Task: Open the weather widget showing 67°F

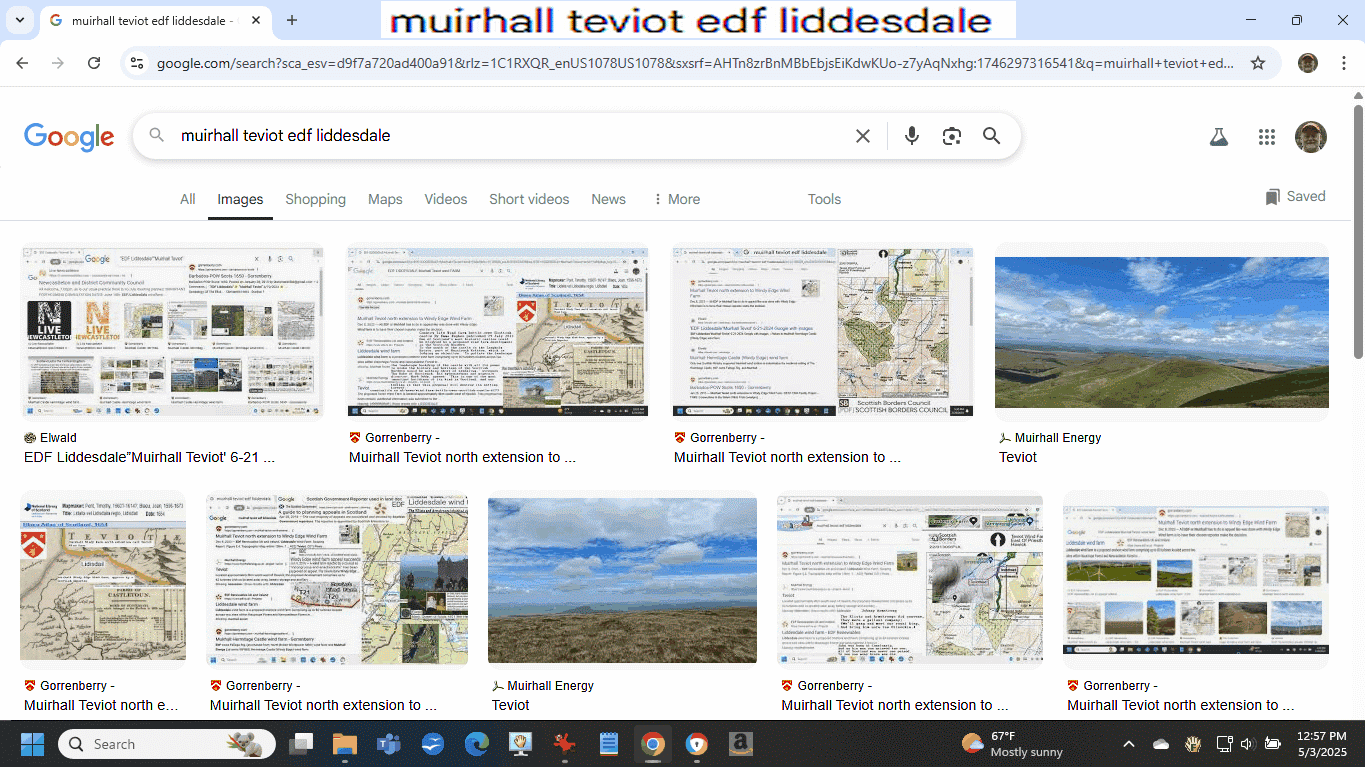Action: pyautogui.click(x=1011, y=744)
